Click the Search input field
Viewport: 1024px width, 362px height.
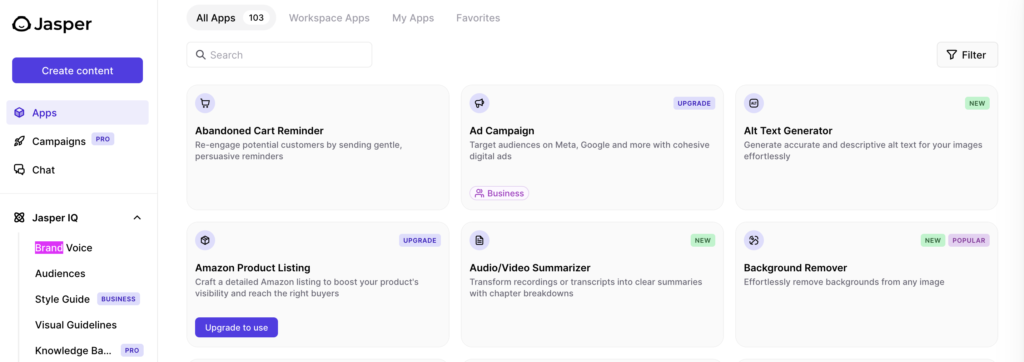click(280, 55)
